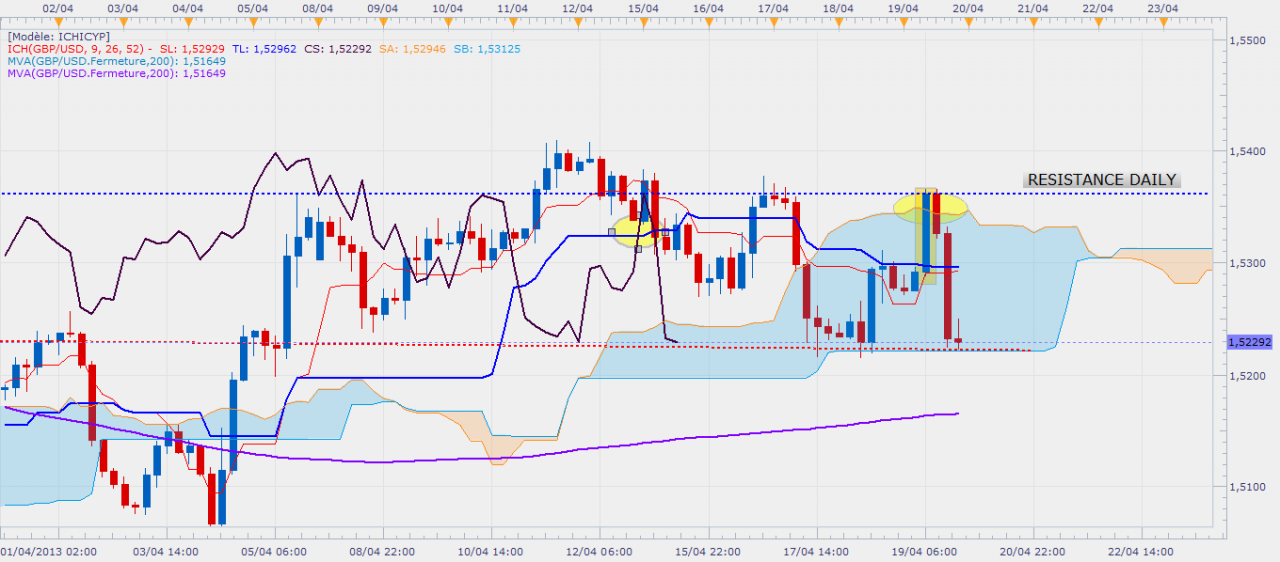Screen dimensions: 1280x562
Task: Click the orange marker under 12/04
Action: (x=576, y=21)
